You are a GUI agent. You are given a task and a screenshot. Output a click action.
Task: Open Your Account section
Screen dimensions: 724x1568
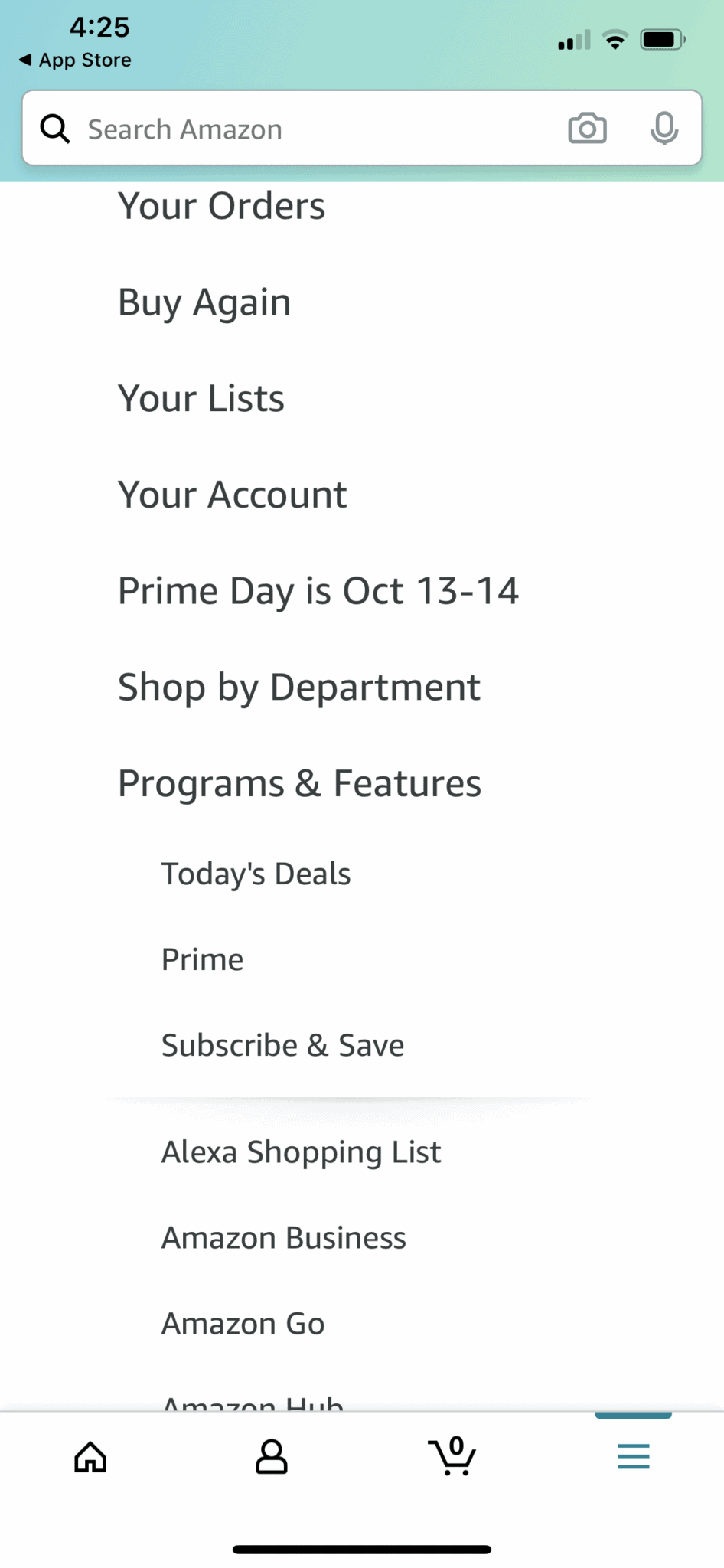pos(233,495)
